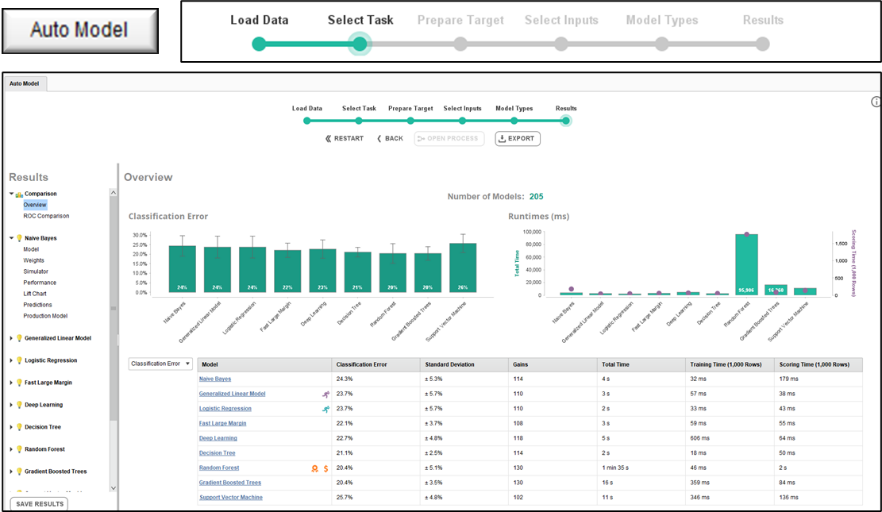Image resolution: width=882 pixels, height=512 pixels.
Task: Expand Deep Learning tree node
Action: coord(11,405)
